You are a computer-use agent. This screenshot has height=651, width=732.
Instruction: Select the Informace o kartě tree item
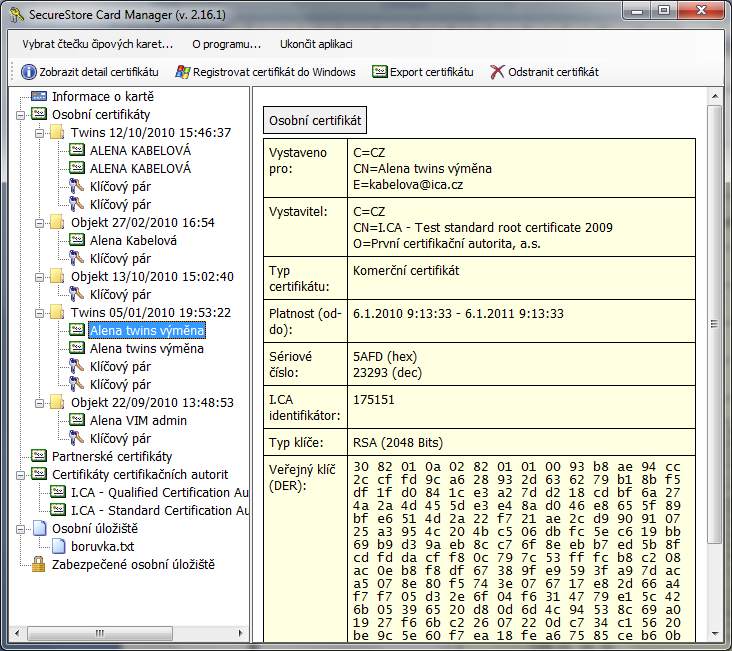coord(103,96)
